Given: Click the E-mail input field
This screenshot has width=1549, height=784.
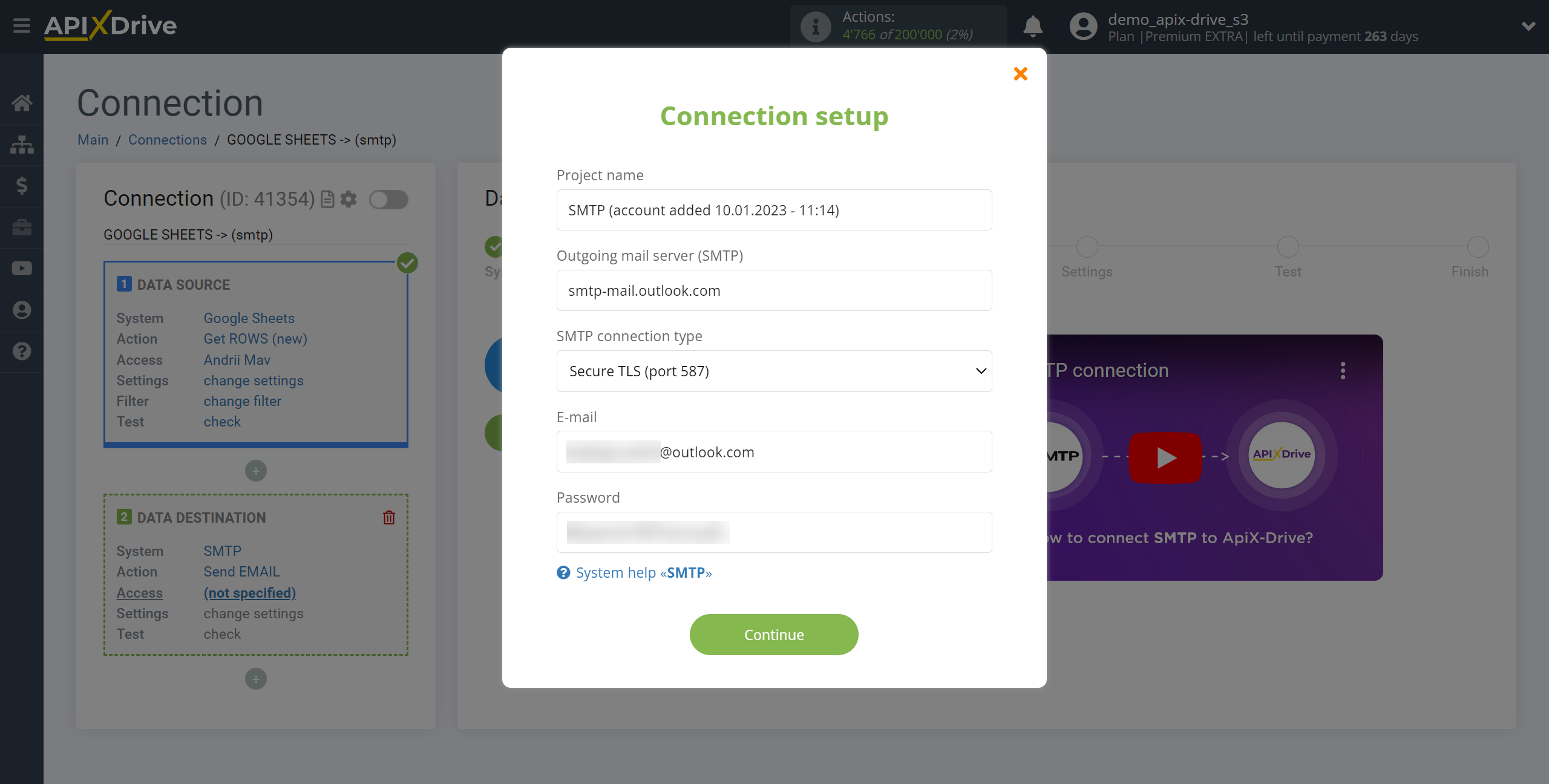Looking at the screenshot, I should 774,452.
